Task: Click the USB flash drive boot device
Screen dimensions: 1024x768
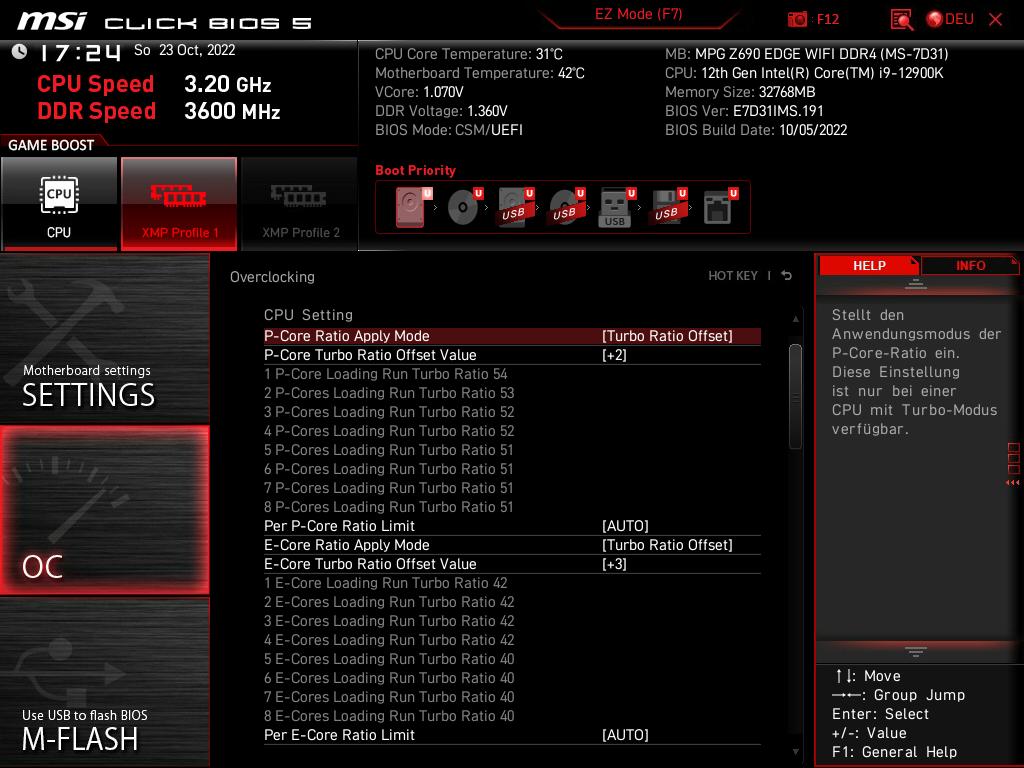Action: [613, 206]
